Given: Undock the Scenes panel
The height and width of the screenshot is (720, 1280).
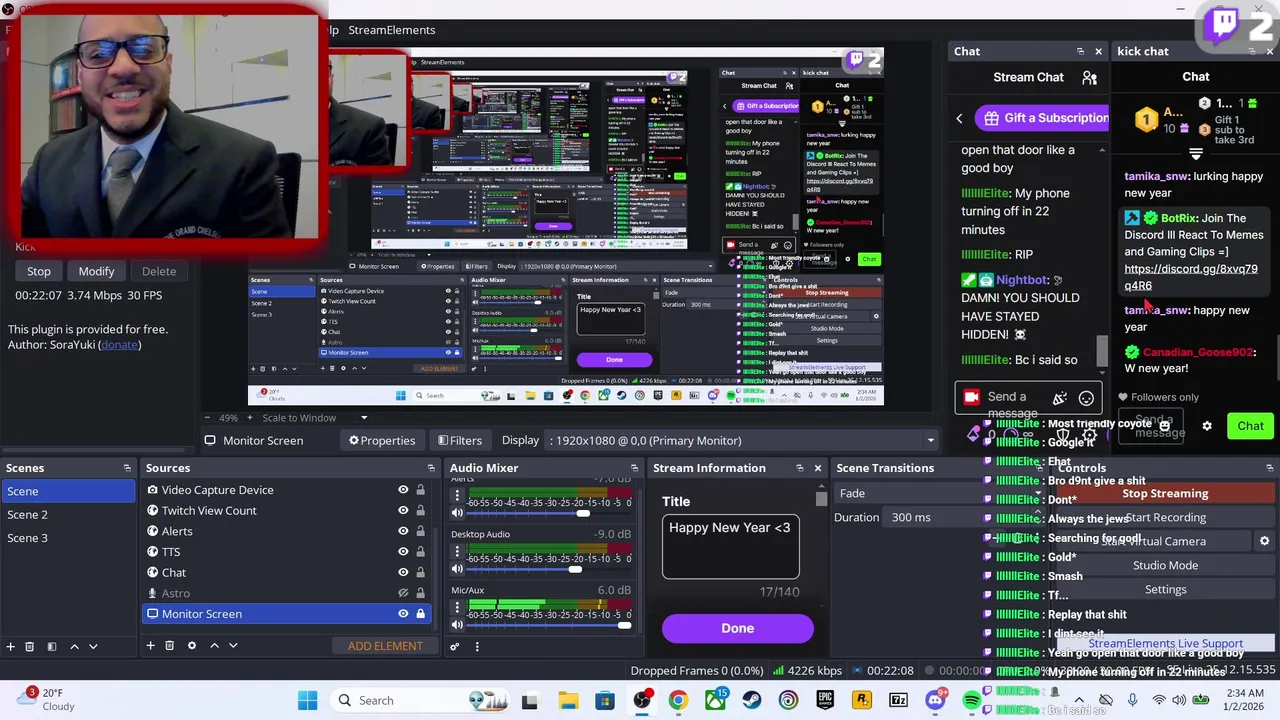Looking at the screenshot, I should click(127, 468).
